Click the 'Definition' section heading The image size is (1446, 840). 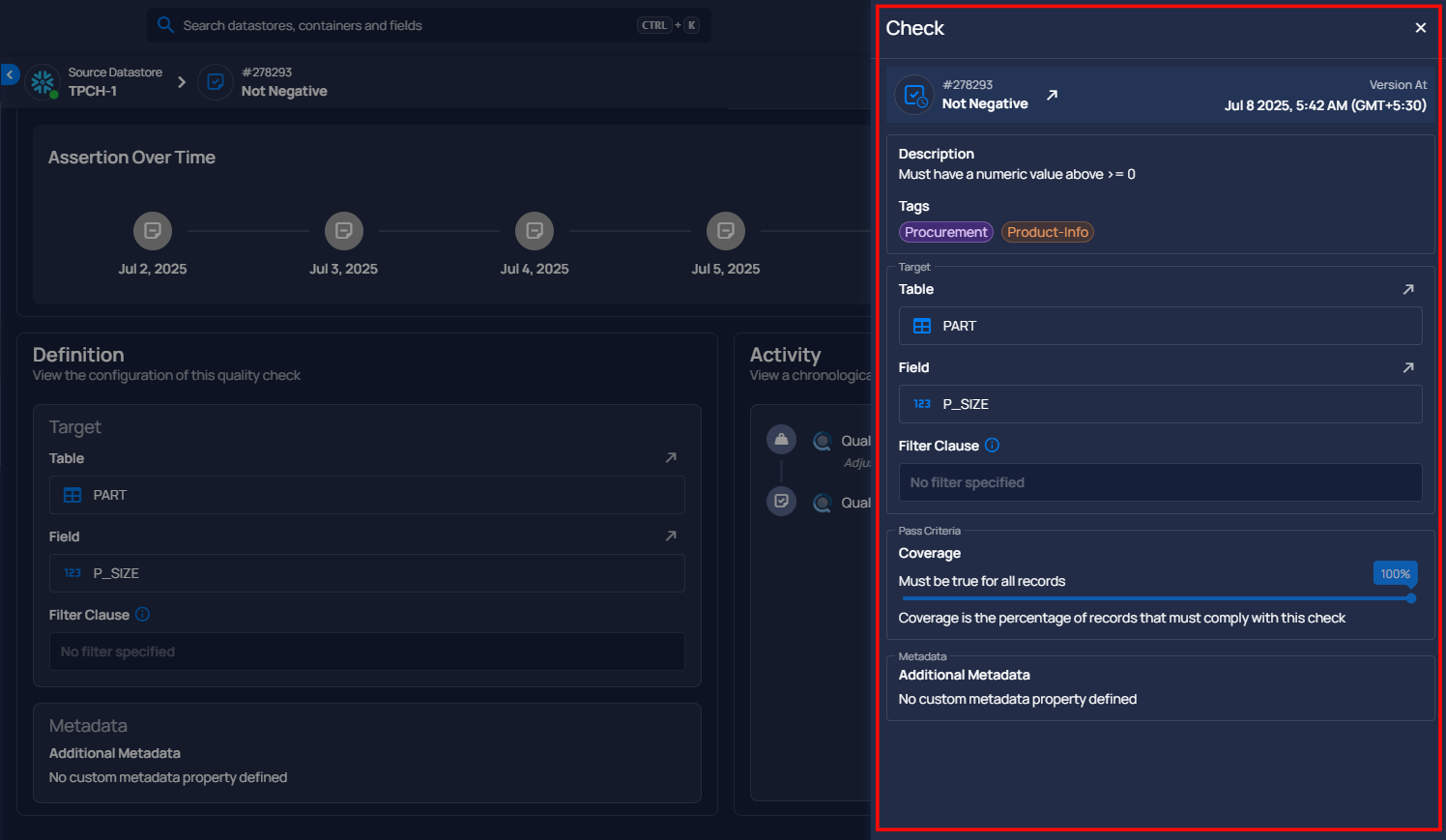pyautogui.click(x=78, y=355)
